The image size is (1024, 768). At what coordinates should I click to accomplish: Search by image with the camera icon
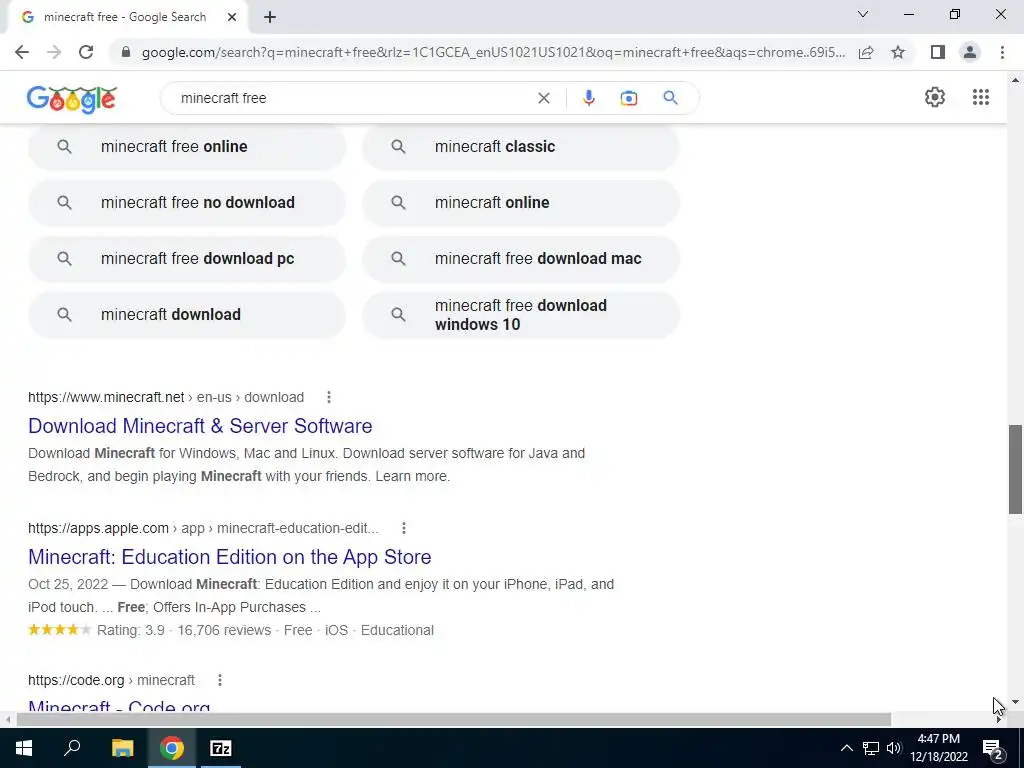pyautogui.click(x=628, y=98)
